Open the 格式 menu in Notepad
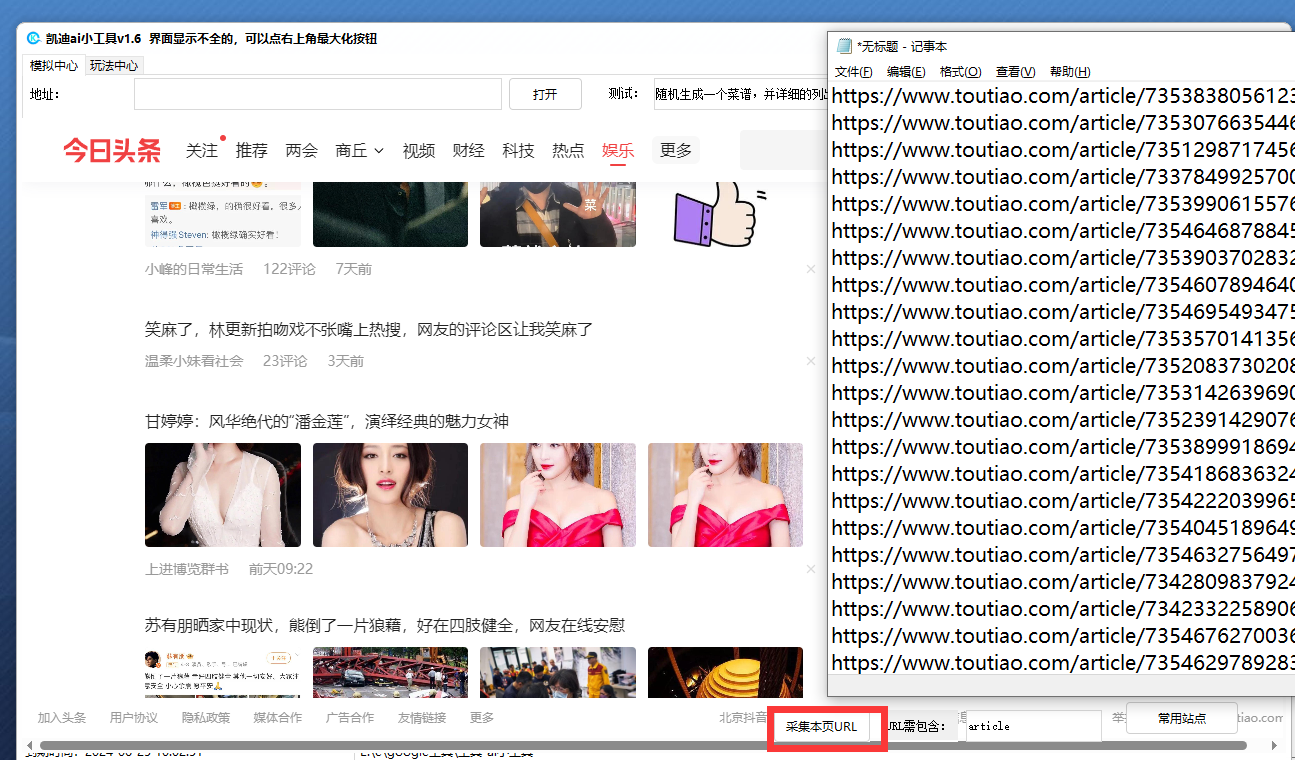The image size is (1295, 760). (961, 72)
